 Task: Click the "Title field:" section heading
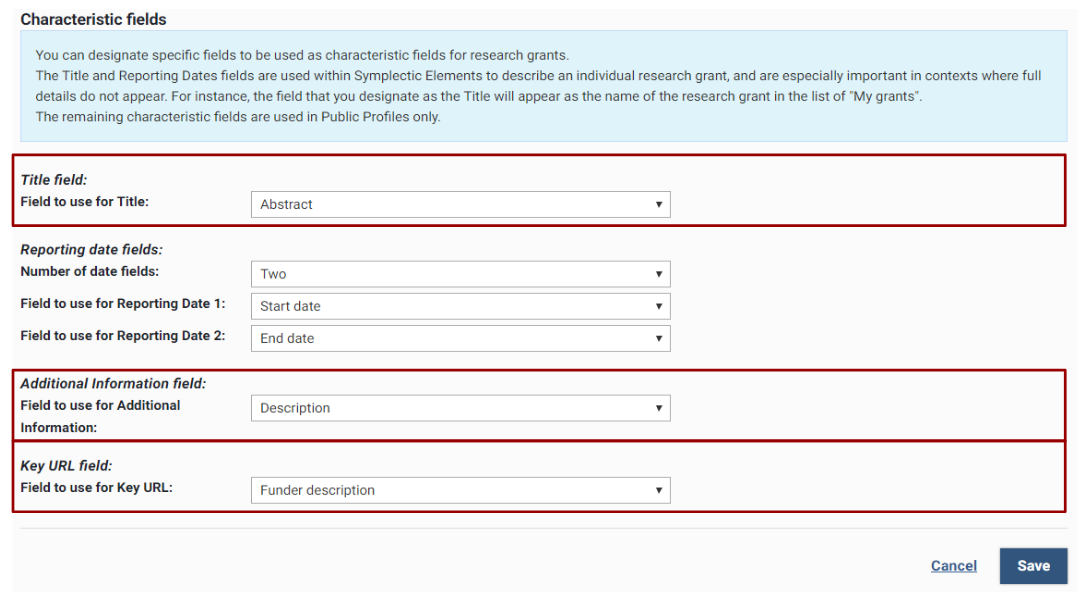[x=54, y=180]
